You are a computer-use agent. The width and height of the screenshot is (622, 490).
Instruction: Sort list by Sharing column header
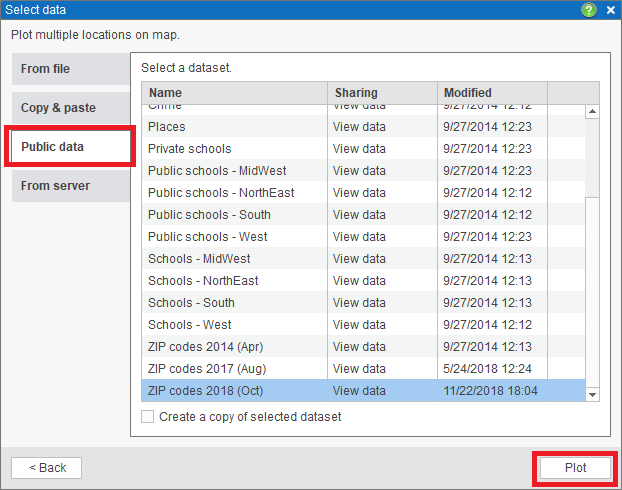[x=382, y=93]
